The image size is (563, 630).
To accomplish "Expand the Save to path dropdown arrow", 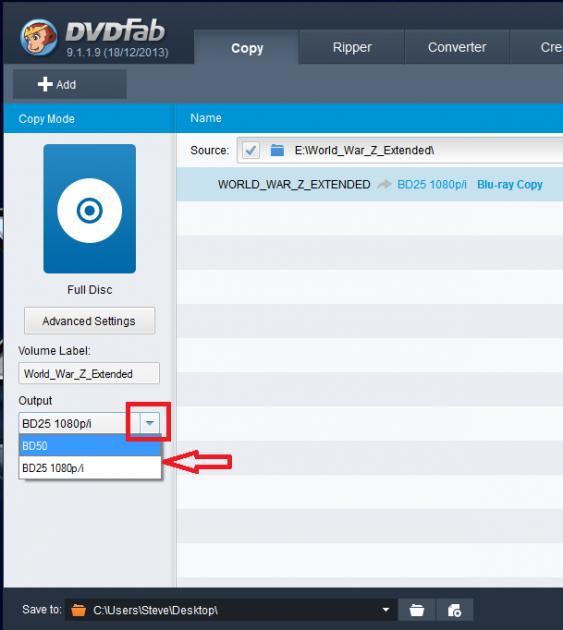I will [386, 610].
